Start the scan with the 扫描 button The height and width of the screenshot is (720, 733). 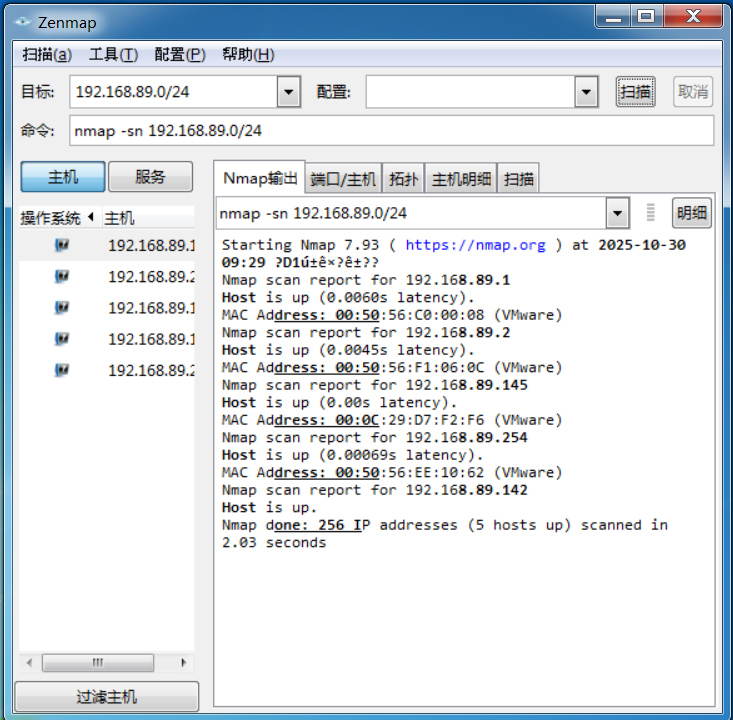tap(635, 92)
